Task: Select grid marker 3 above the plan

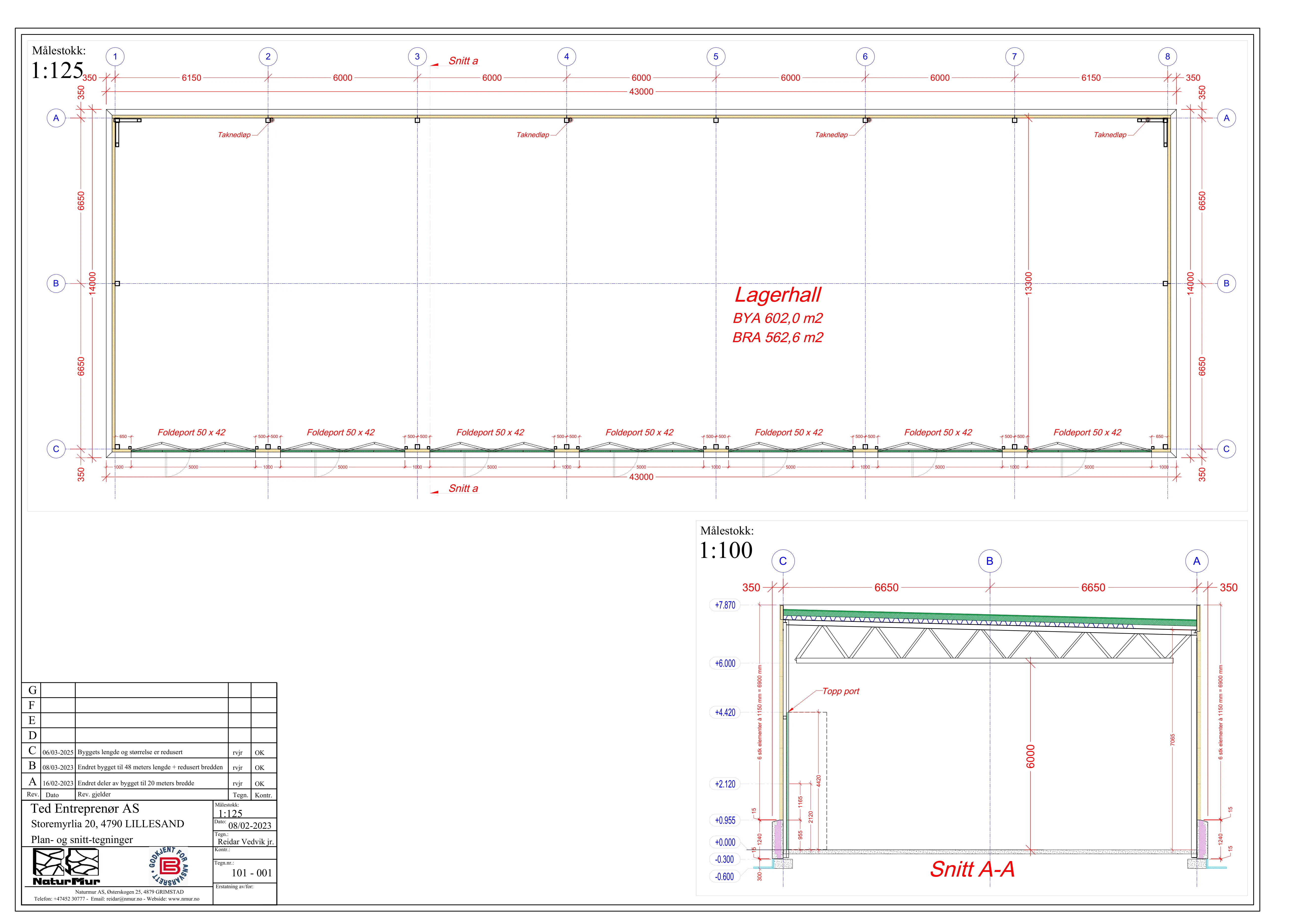Action: [417, 56]
